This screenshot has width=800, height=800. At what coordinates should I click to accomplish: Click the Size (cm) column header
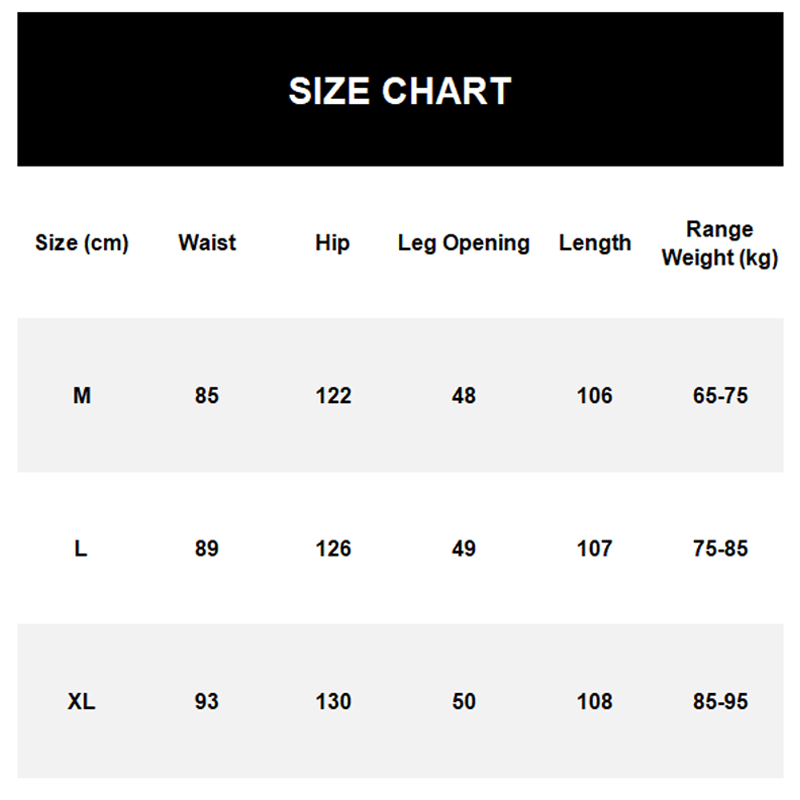pos(82,243)
